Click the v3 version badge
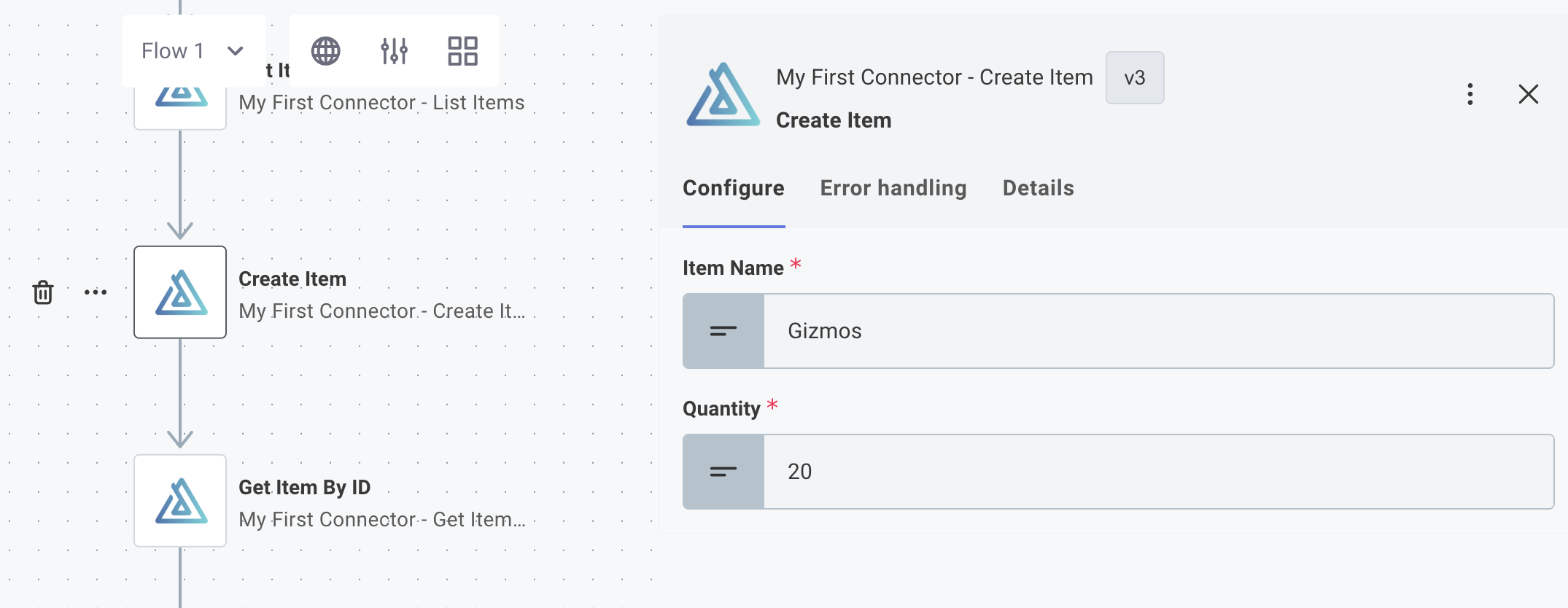 point(1135,77)
